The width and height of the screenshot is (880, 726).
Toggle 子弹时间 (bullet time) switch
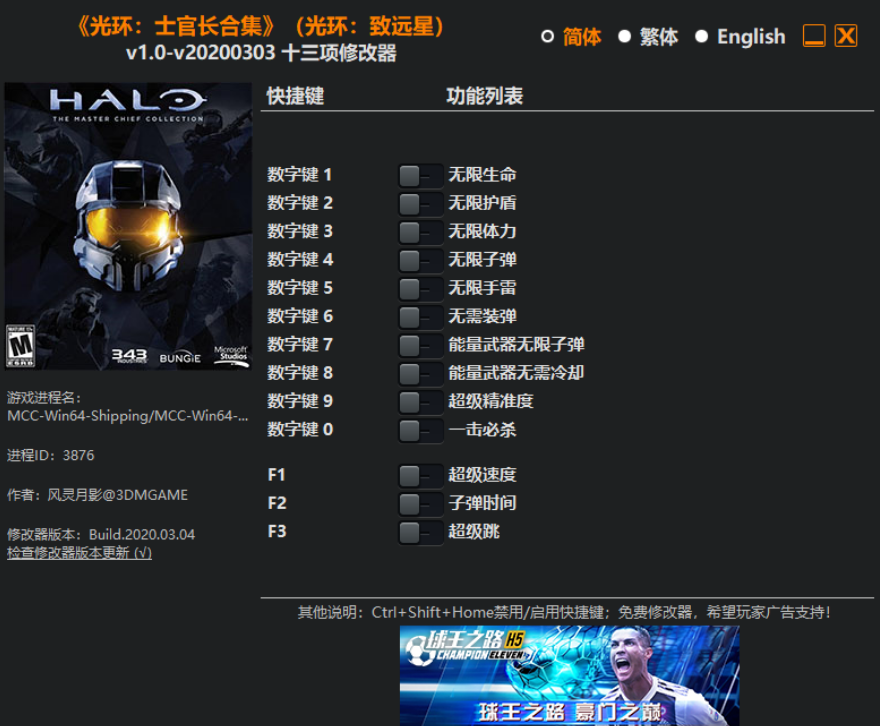(420, 504)
